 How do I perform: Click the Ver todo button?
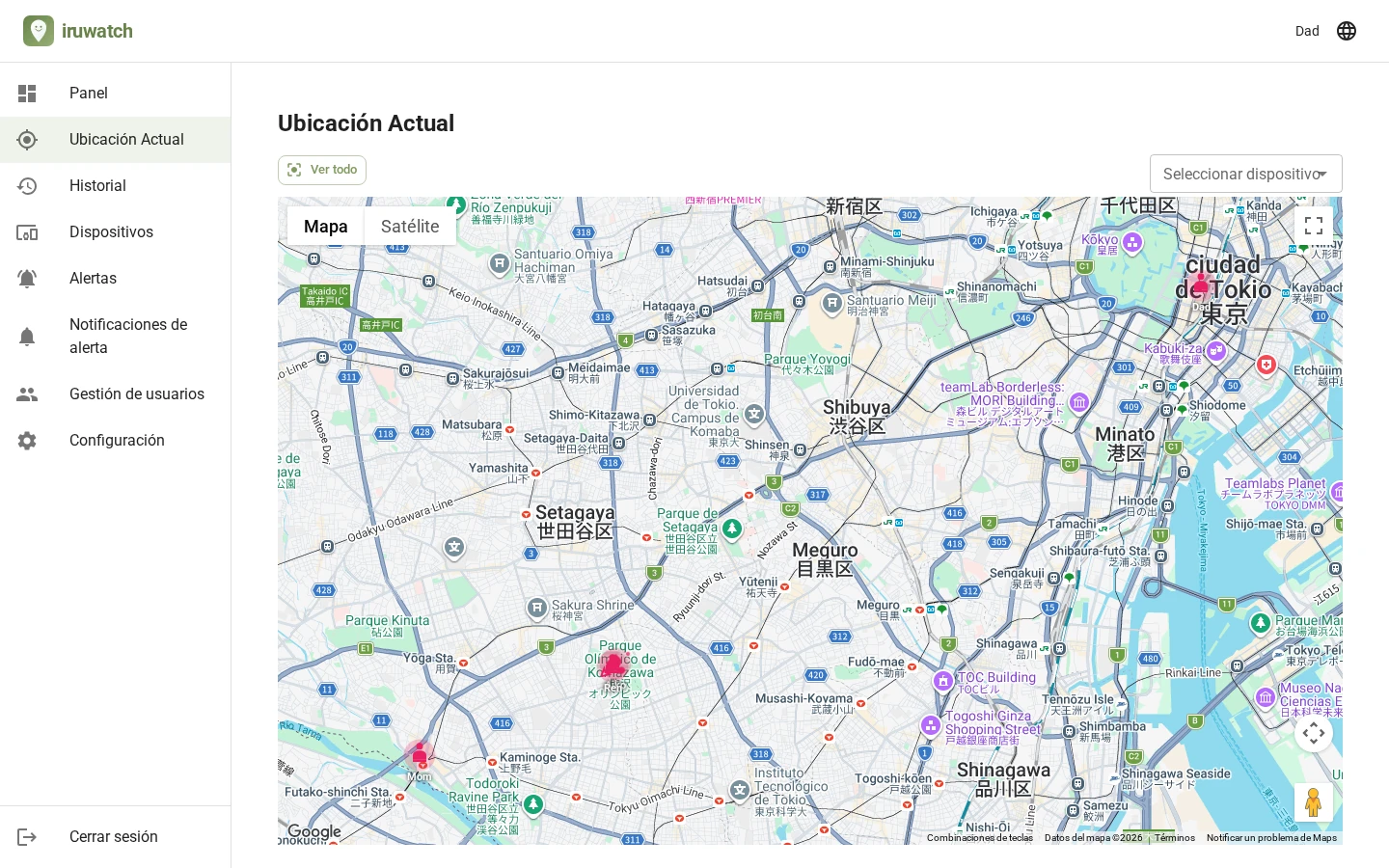[x=322, y=170]
